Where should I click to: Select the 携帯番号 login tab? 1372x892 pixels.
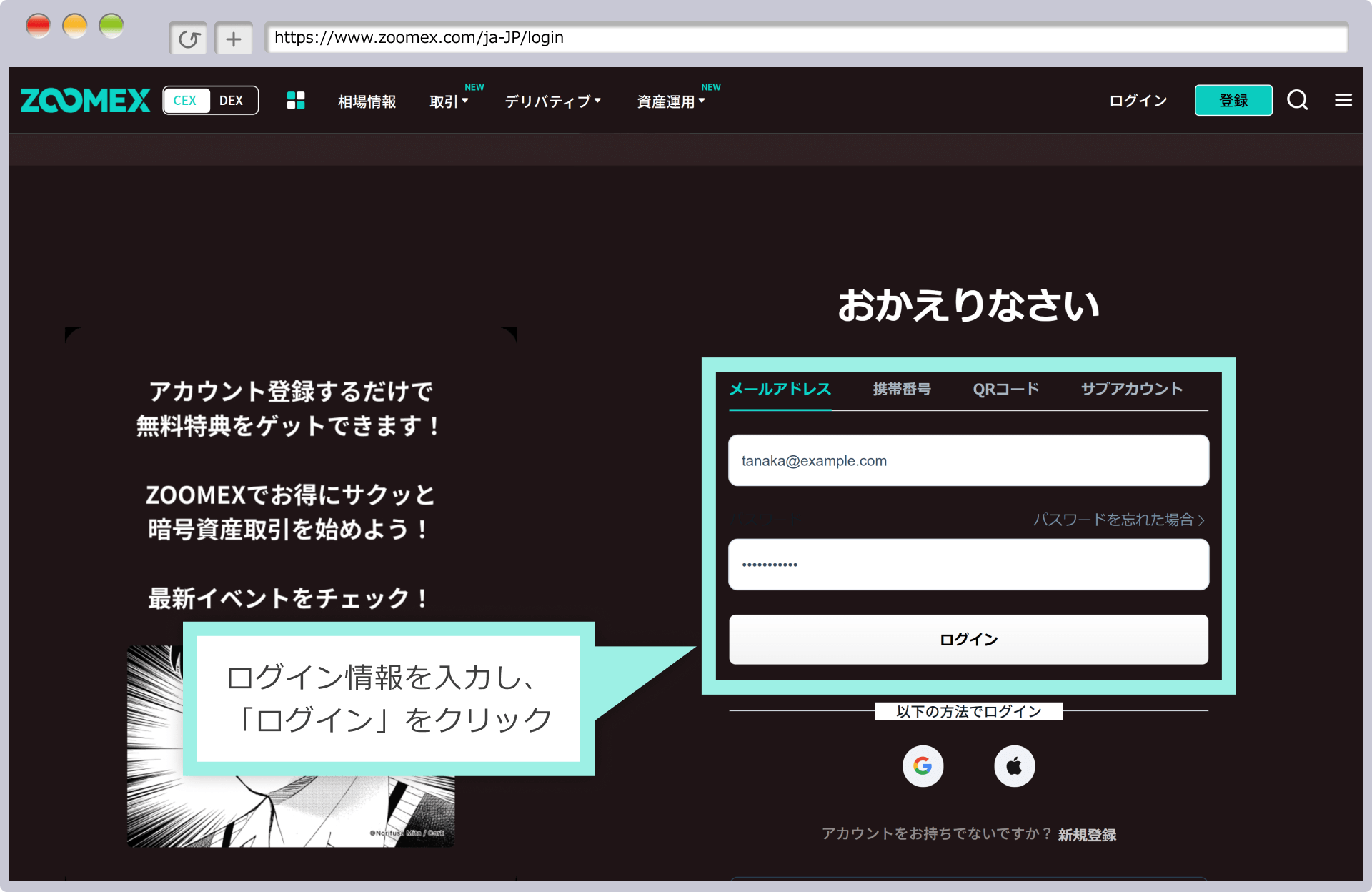click(x=902, y=390)
